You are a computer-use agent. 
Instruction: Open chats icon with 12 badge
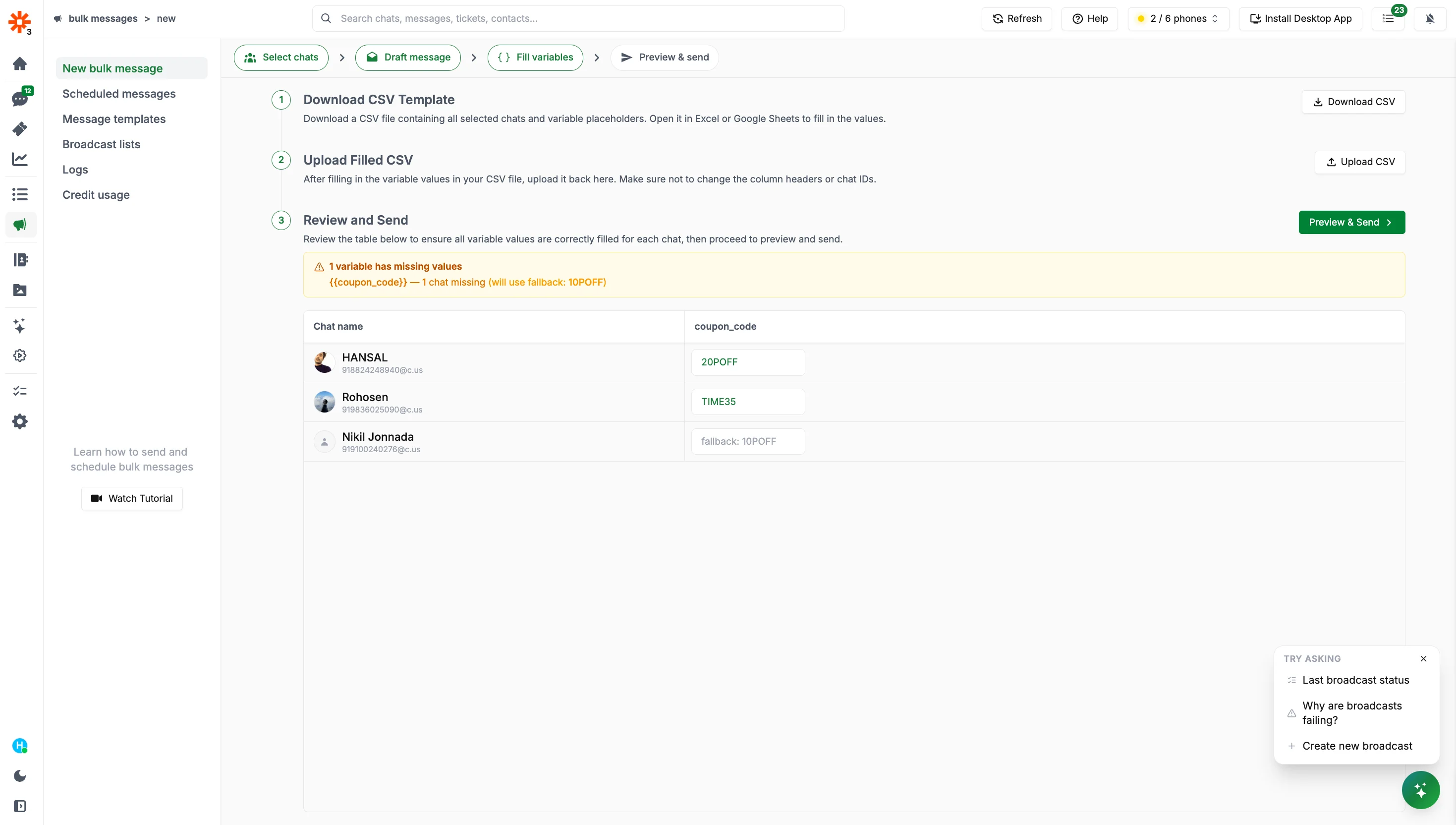click(20, 99)
